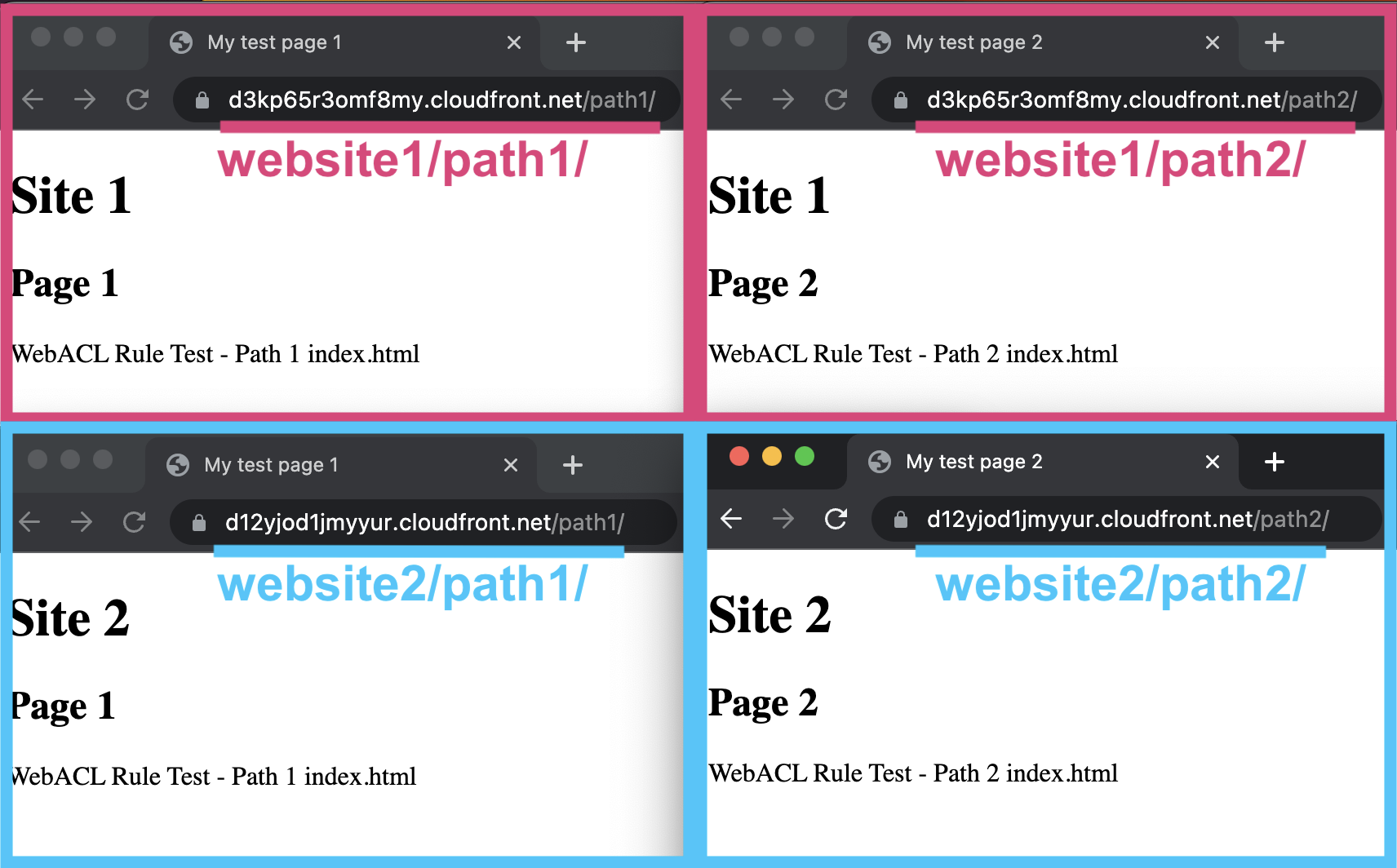Click the globe favicon on the My test page 2 tab
This screenshot has height=868, width=1397.
(879, 42)
